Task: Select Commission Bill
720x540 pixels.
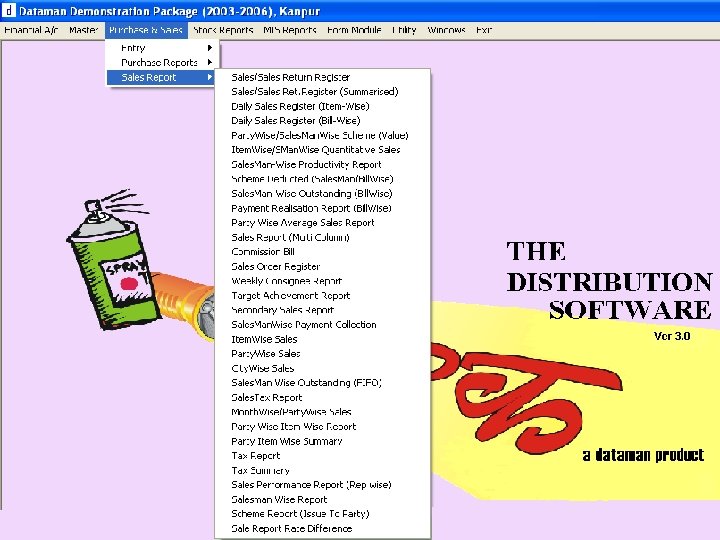Action: coord(322,252)
